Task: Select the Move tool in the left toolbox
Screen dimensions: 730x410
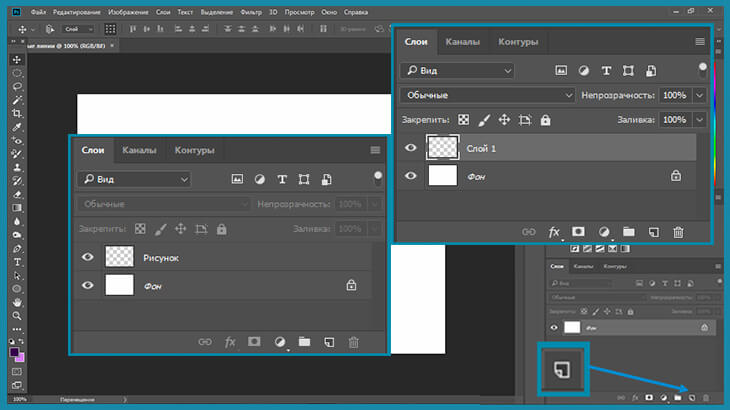Action: pyautogui.click(x=17, y=60)
